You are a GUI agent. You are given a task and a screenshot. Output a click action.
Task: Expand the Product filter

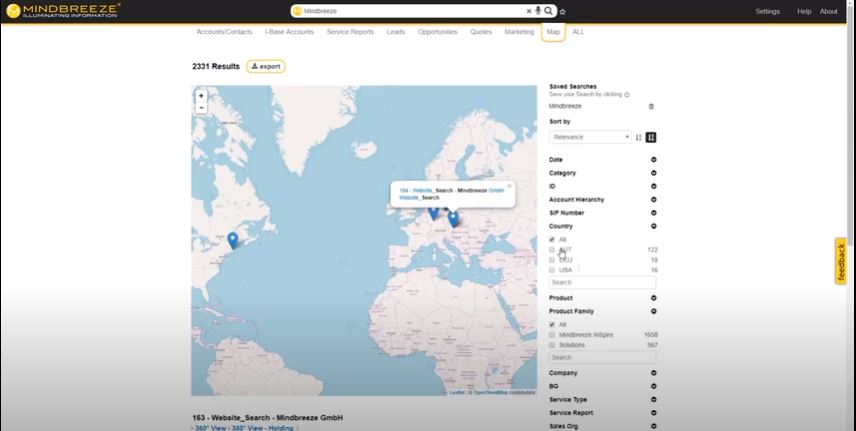point(653,298)
